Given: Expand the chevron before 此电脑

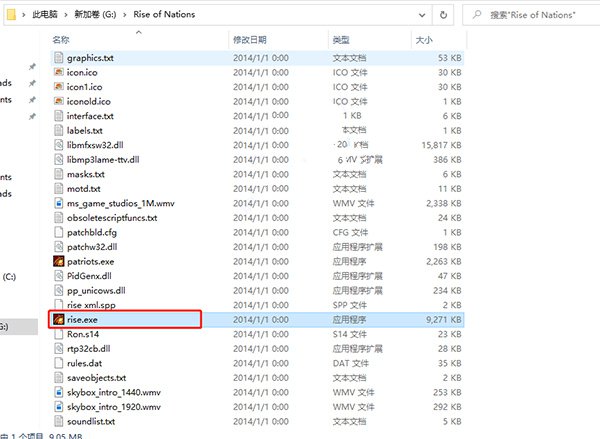Looking at the screenshot, I should click(x=24, y=15).
